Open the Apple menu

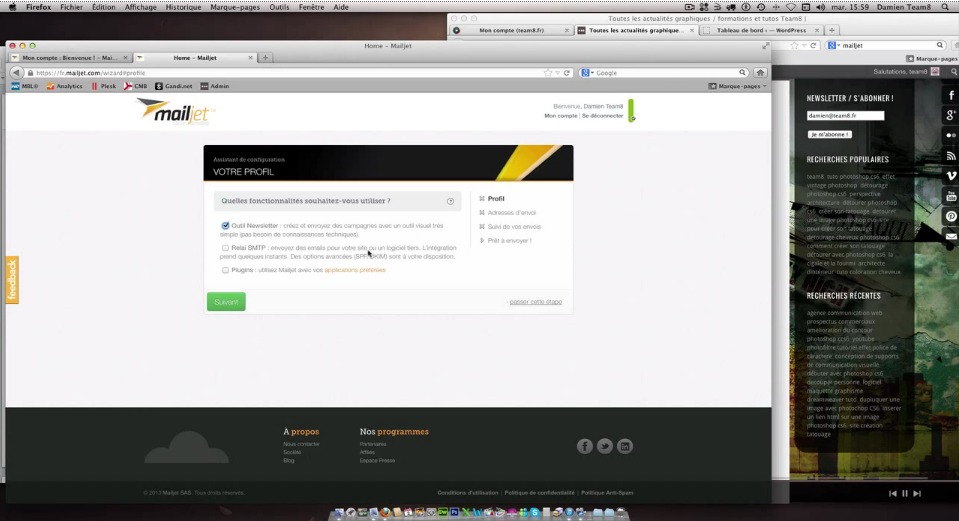pyautogui.click(x=12, y=7)
